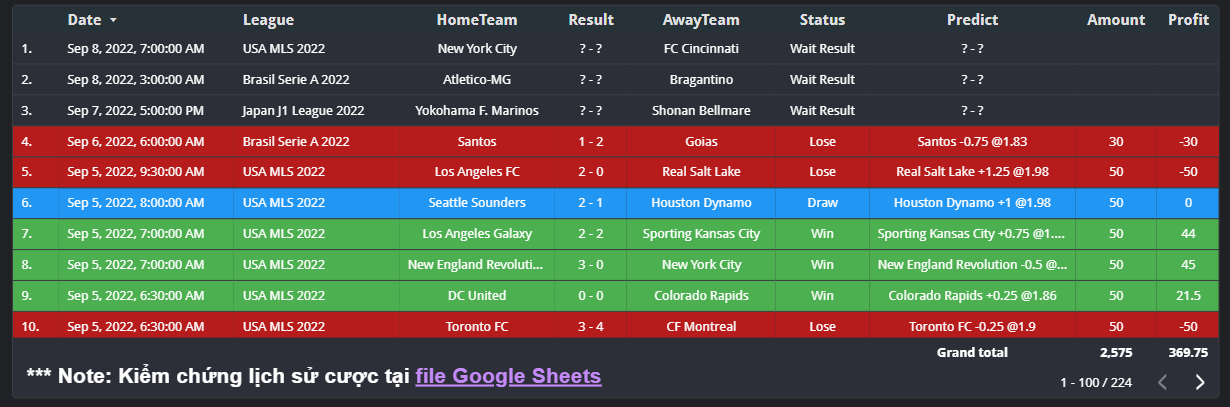Screen dimensions: 1230x407
Task: Open the file Google Sheets link
Action: pyautogui.click(x=508, y=376)
